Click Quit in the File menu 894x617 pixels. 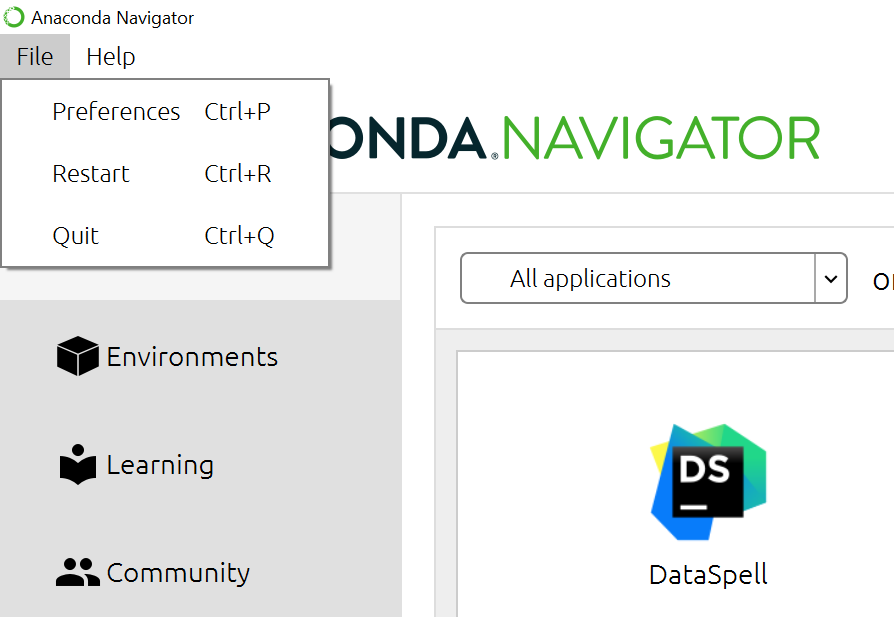pos(165,236)
